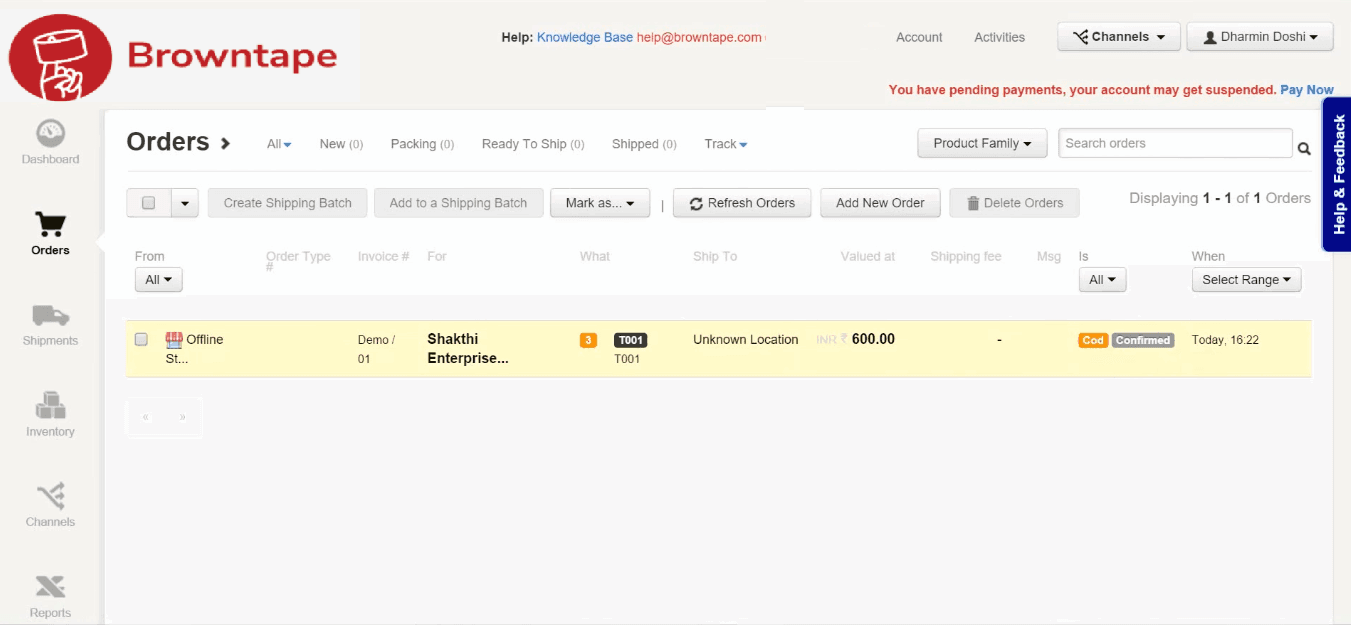Tick the checkbox for the Shakthi Enterprise order

(x=141, y=340)
